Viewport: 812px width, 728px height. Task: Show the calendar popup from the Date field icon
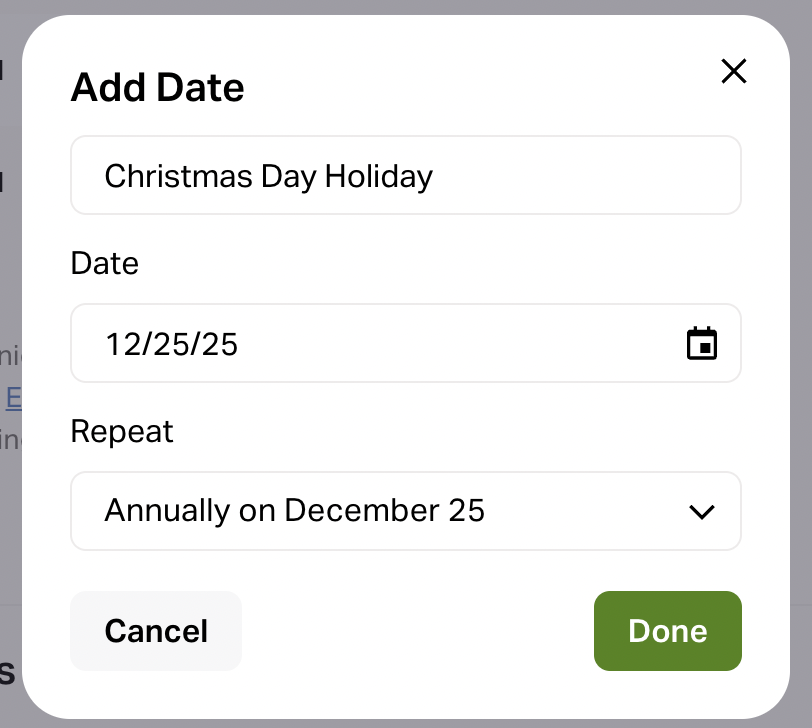pos(702,343)
